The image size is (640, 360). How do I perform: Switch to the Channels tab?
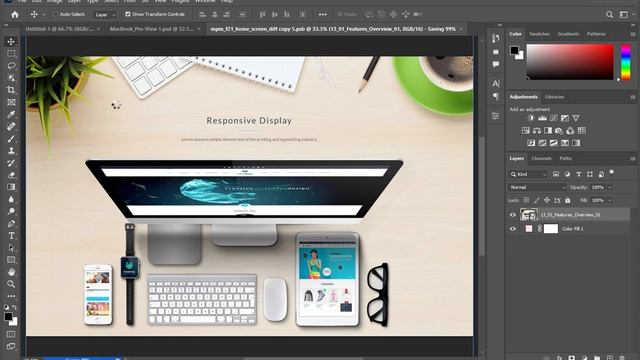tap(542, 158)
